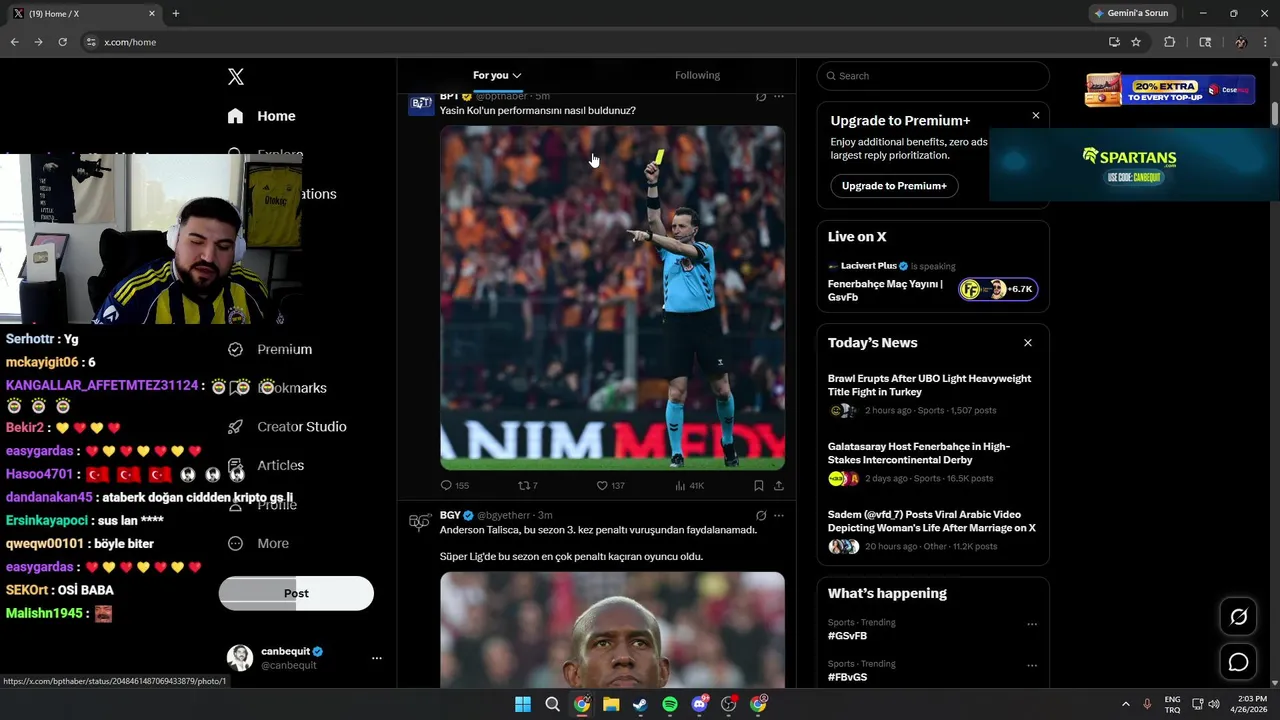
Task: Join the Fenerbahçe Maç Yayını space
Action: (x=885, y=290)
